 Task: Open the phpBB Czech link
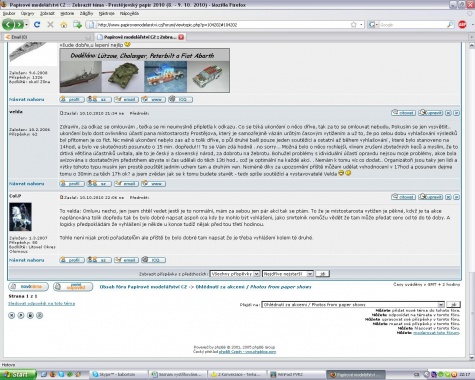pyautogui.click(x=247, y=352)
